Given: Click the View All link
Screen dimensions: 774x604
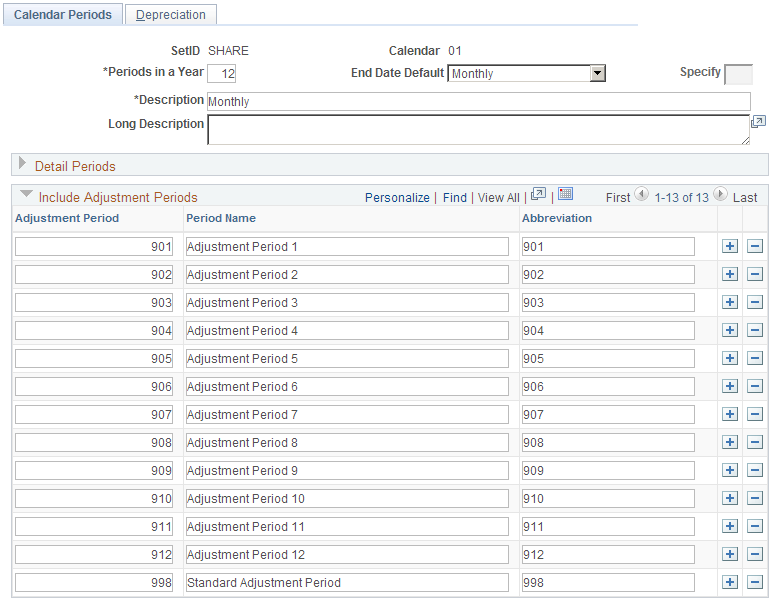Looking at the screenshot, I should 499,197.
